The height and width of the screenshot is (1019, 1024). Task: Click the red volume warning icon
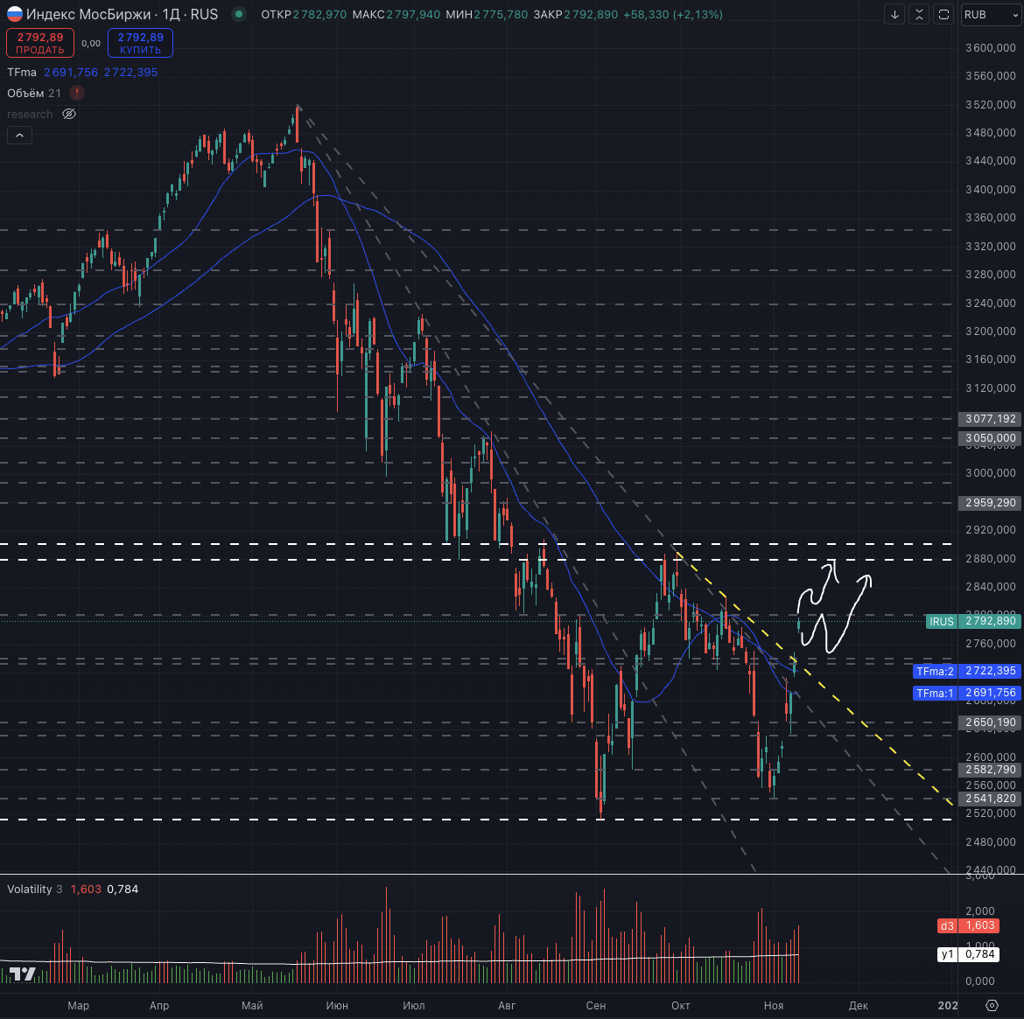pos(77,93)
